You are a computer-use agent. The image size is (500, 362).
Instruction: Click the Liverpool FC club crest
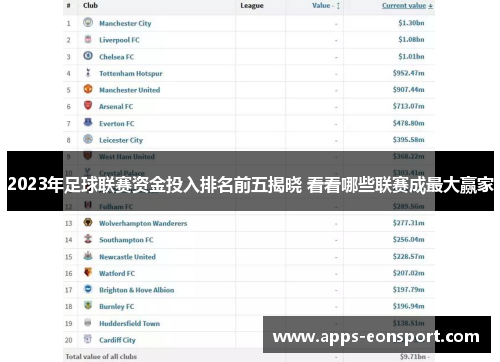(x=88, y=39)
